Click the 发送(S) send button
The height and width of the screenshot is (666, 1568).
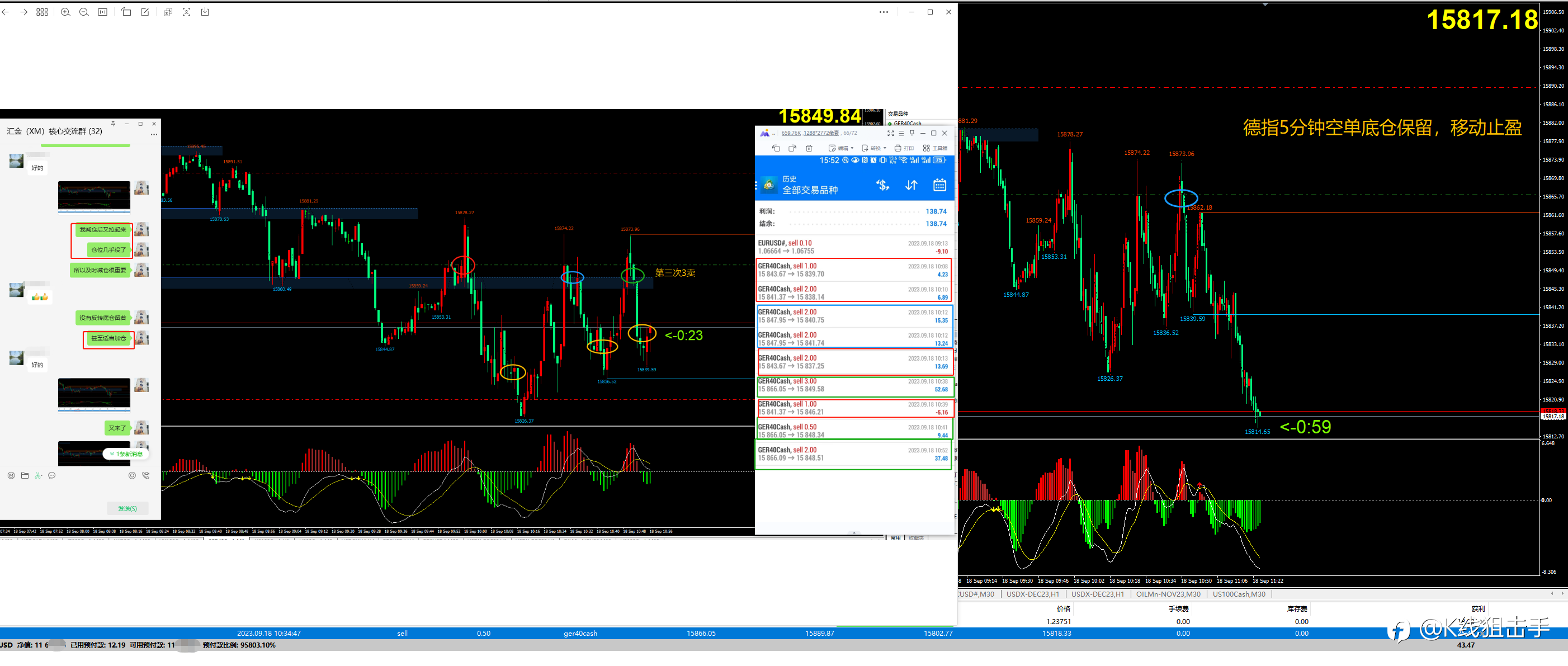point(127,508)
